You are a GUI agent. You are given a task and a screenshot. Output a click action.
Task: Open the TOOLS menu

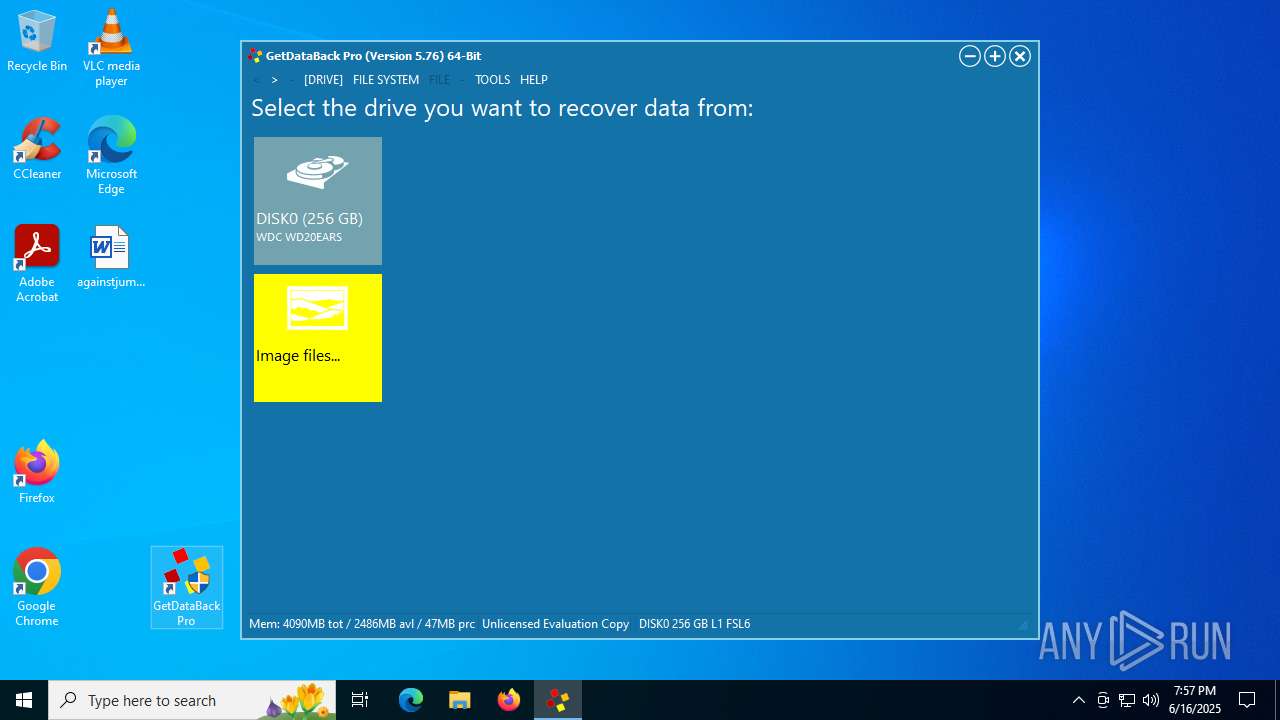pos(492,80)
